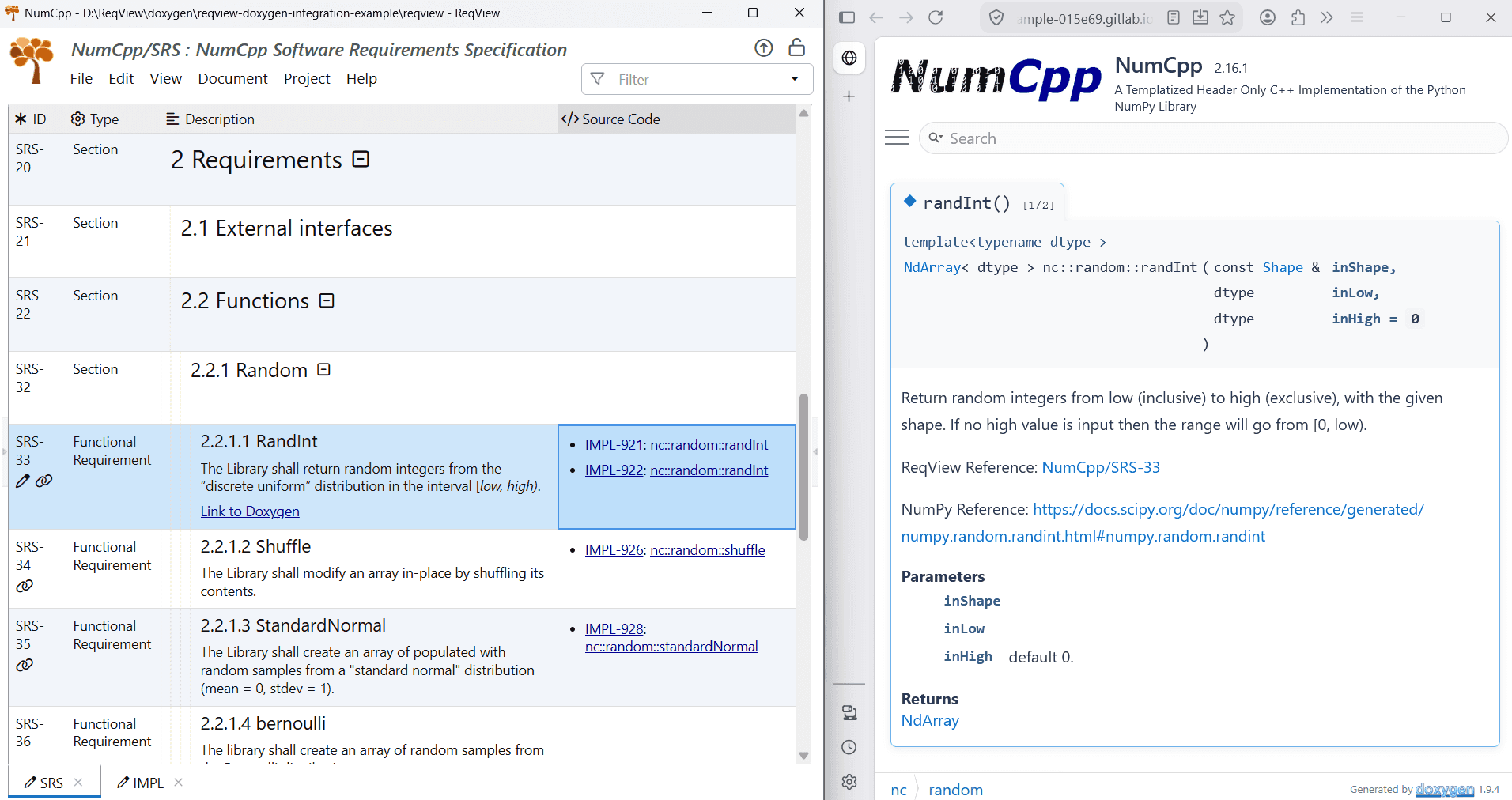Image resolution: width=1512 pixels, height=800 pixels.
Task: Click the Shape type link in signature
Action: (x=1283, y=267)
